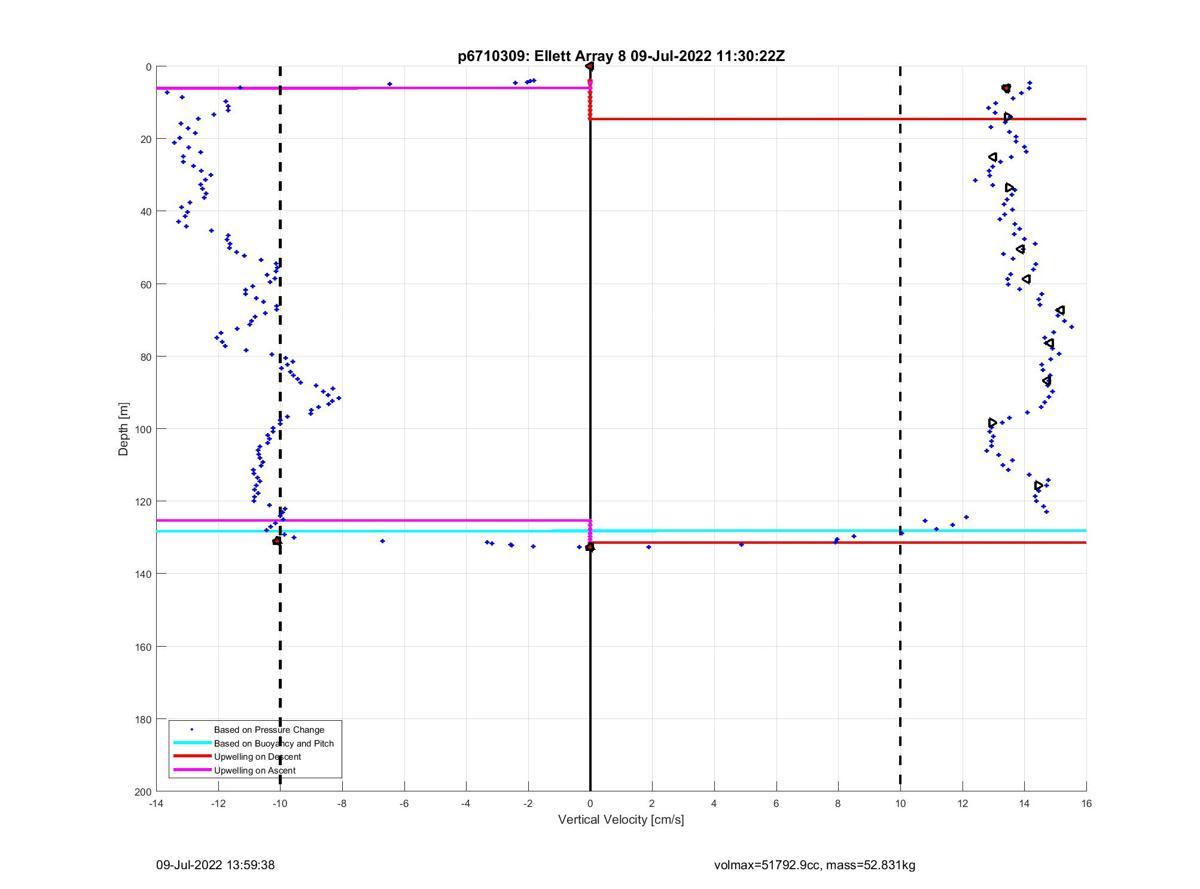Click depth-axis tick label '40'
The height and width of the screenshot is (889, 1200).
146,212
